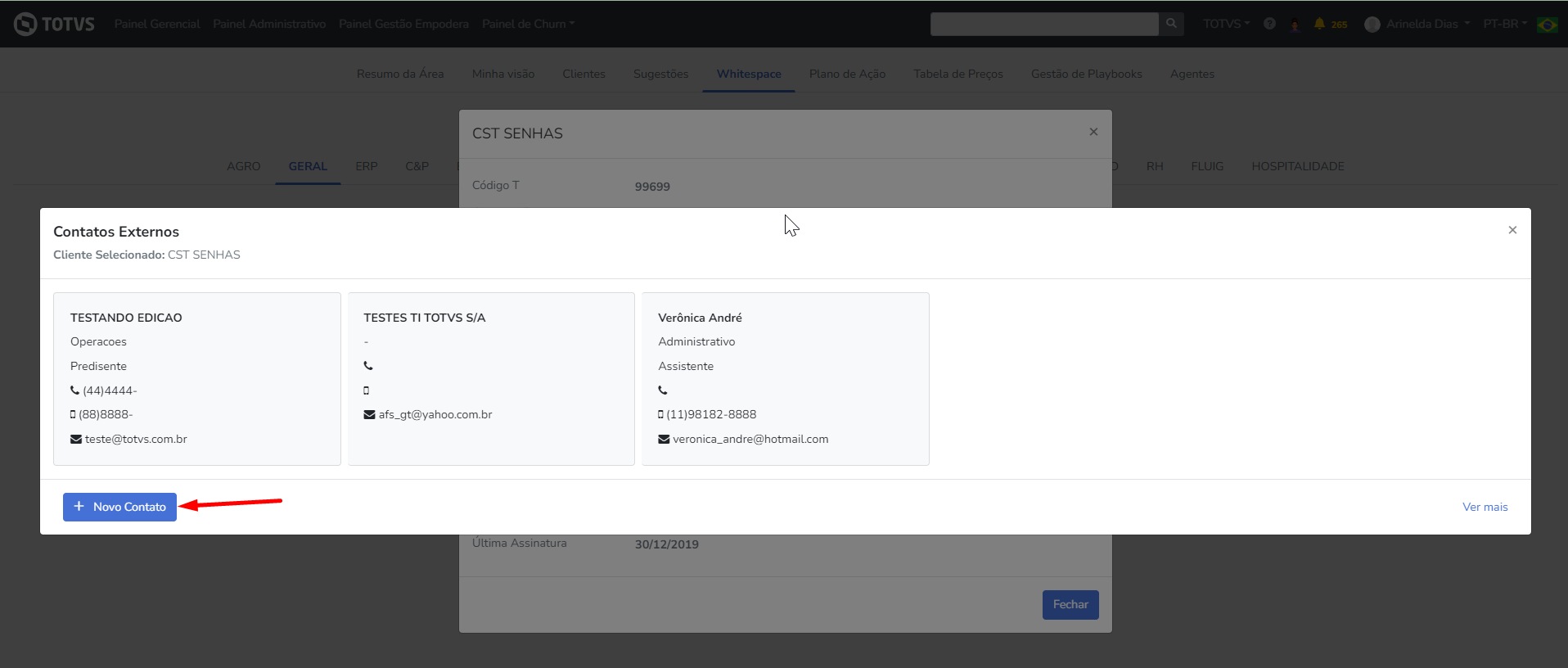Switch to the Clientes tab
This screenshot has width=1568, height=668.
point(583,74)
